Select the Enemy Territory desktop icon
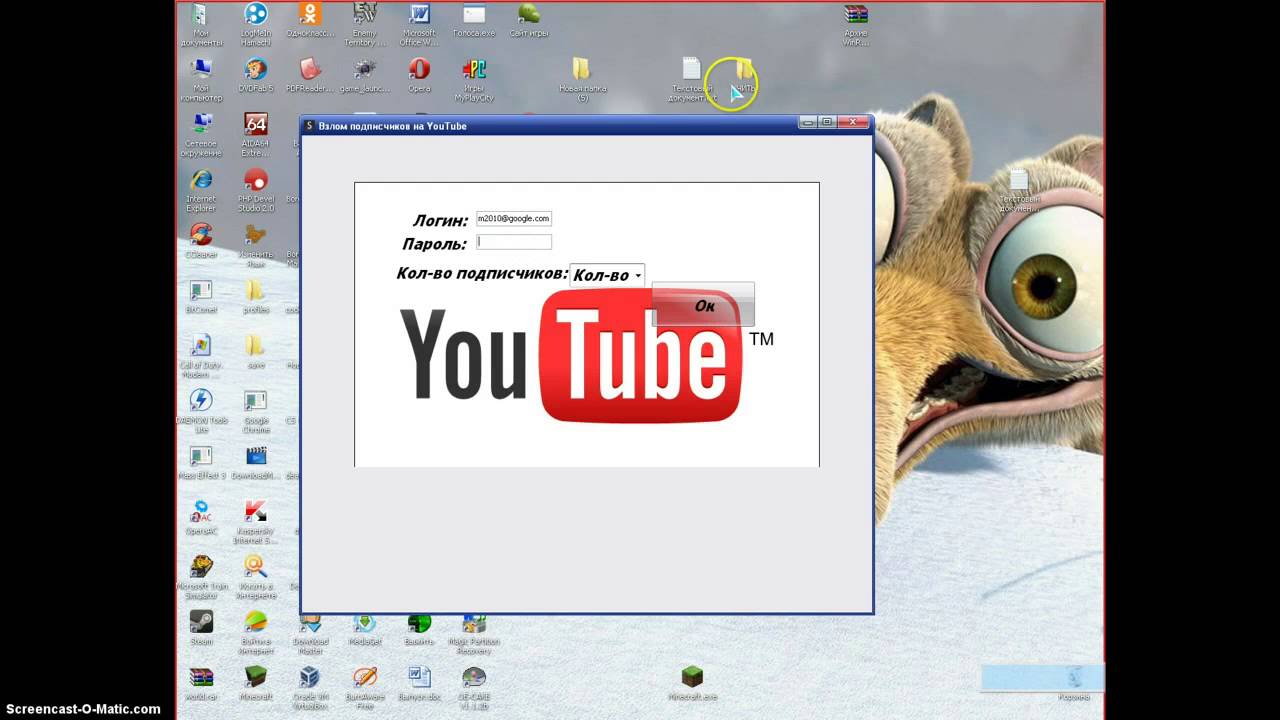1280x720 pixels. point(365,25)
